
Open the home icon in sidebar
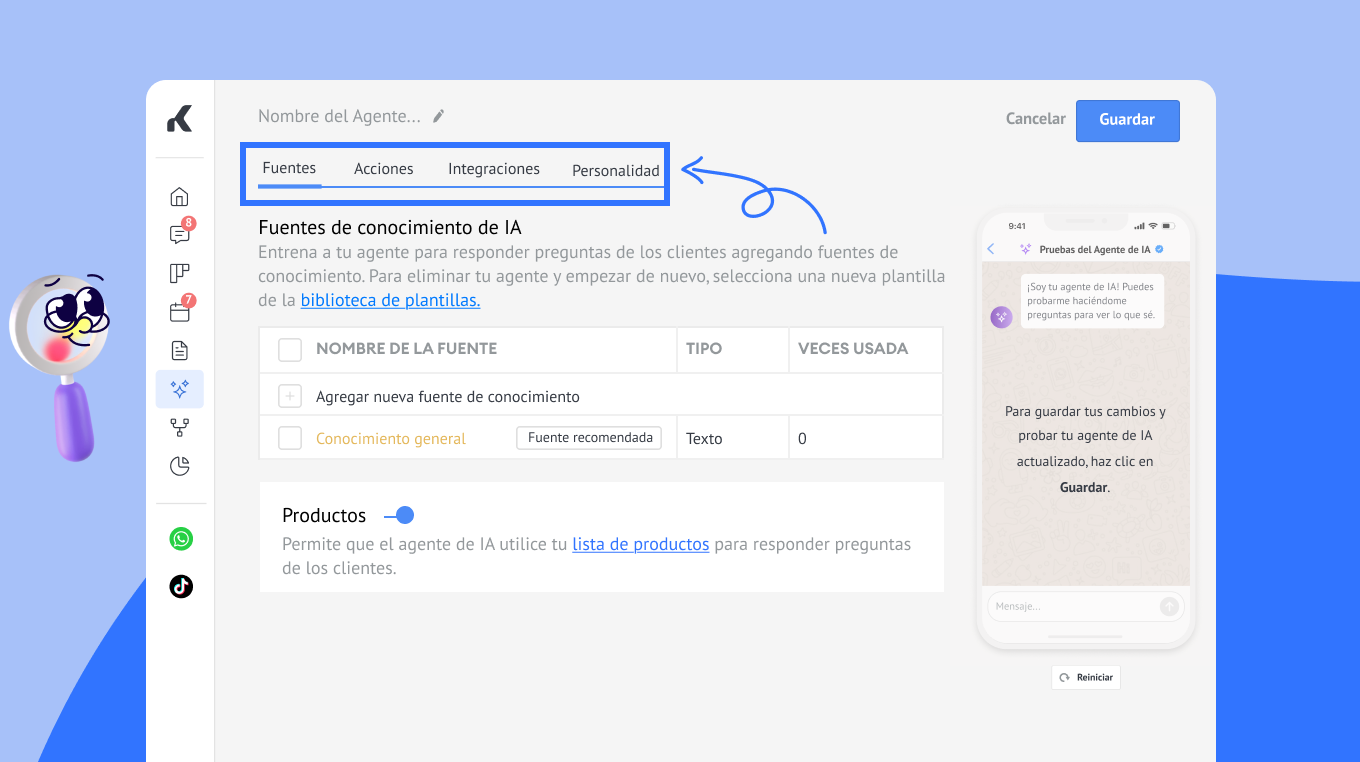(x=179, y=197)
